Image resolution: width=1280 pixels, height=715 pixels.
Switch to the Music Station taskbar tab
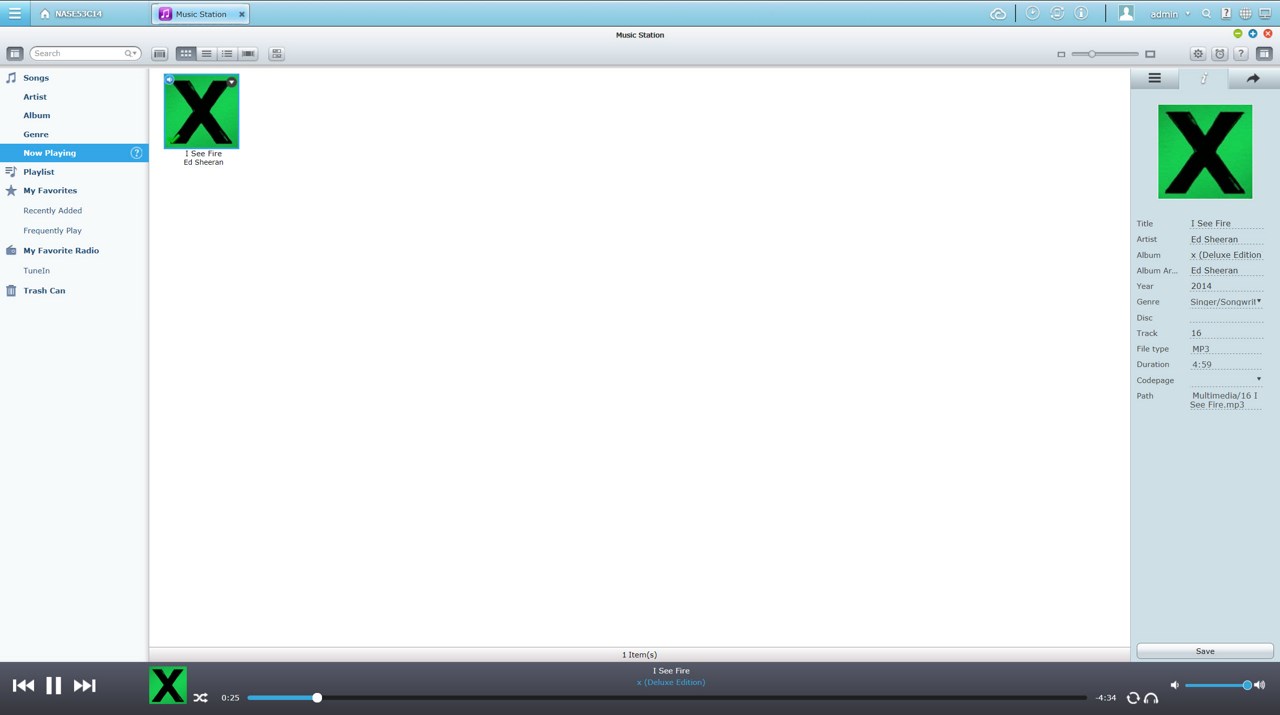[201, 14]
